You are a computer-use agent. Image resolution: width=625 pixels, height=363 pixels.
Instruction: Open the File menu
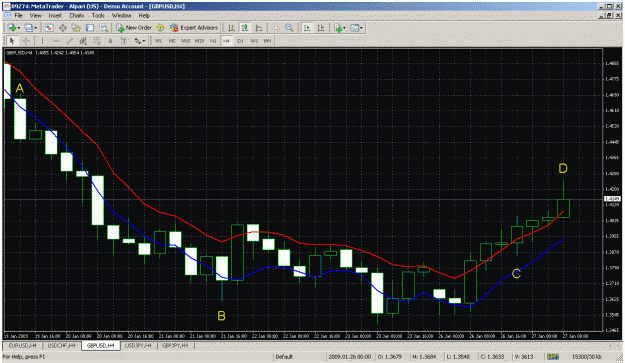(18, 16)
